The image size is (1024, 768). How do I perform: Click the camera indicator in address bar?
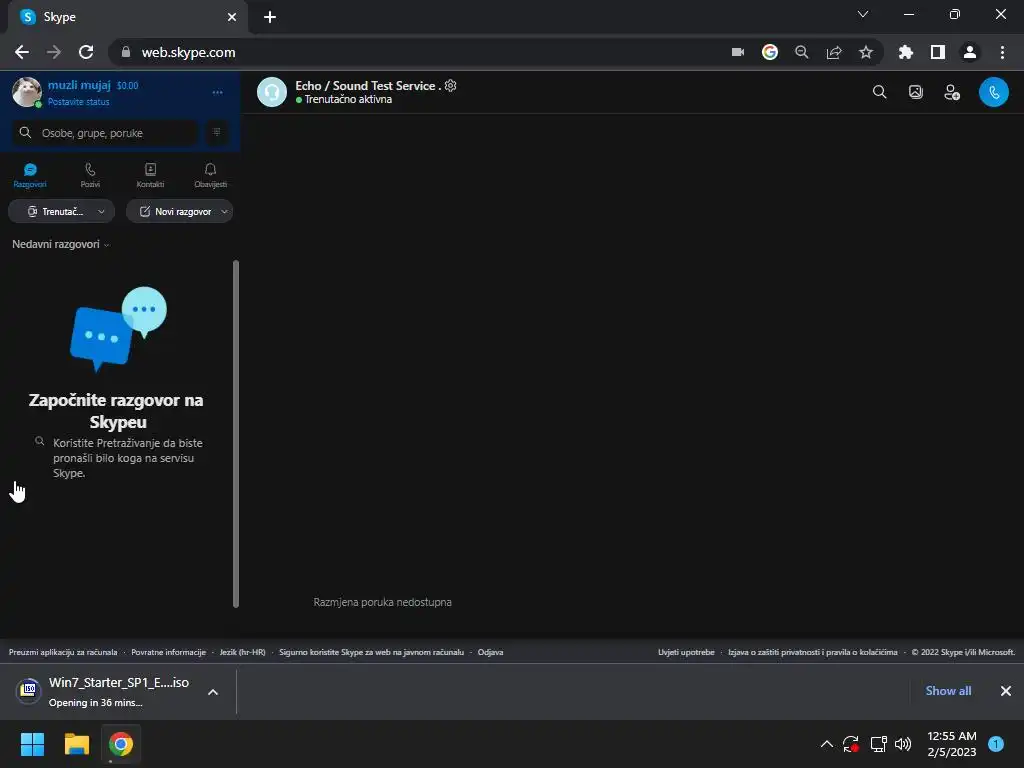(738, 52)
